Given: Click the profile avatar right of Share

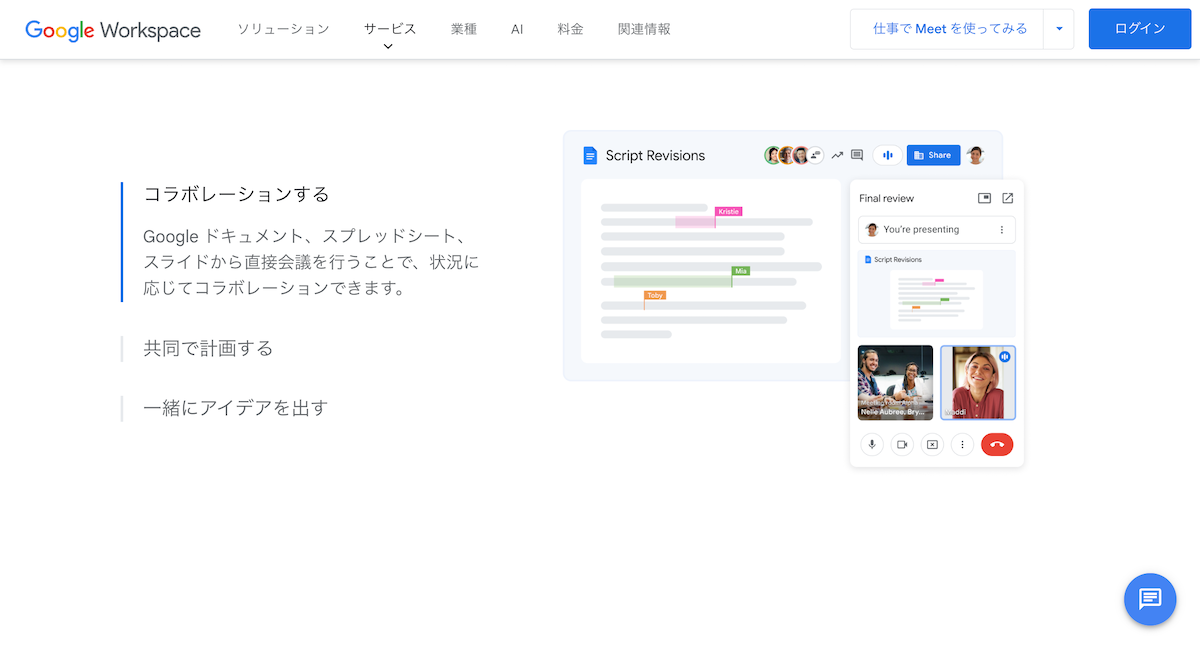Looking at the screenshot, I should pyautogui.click(x=976, y=155).
